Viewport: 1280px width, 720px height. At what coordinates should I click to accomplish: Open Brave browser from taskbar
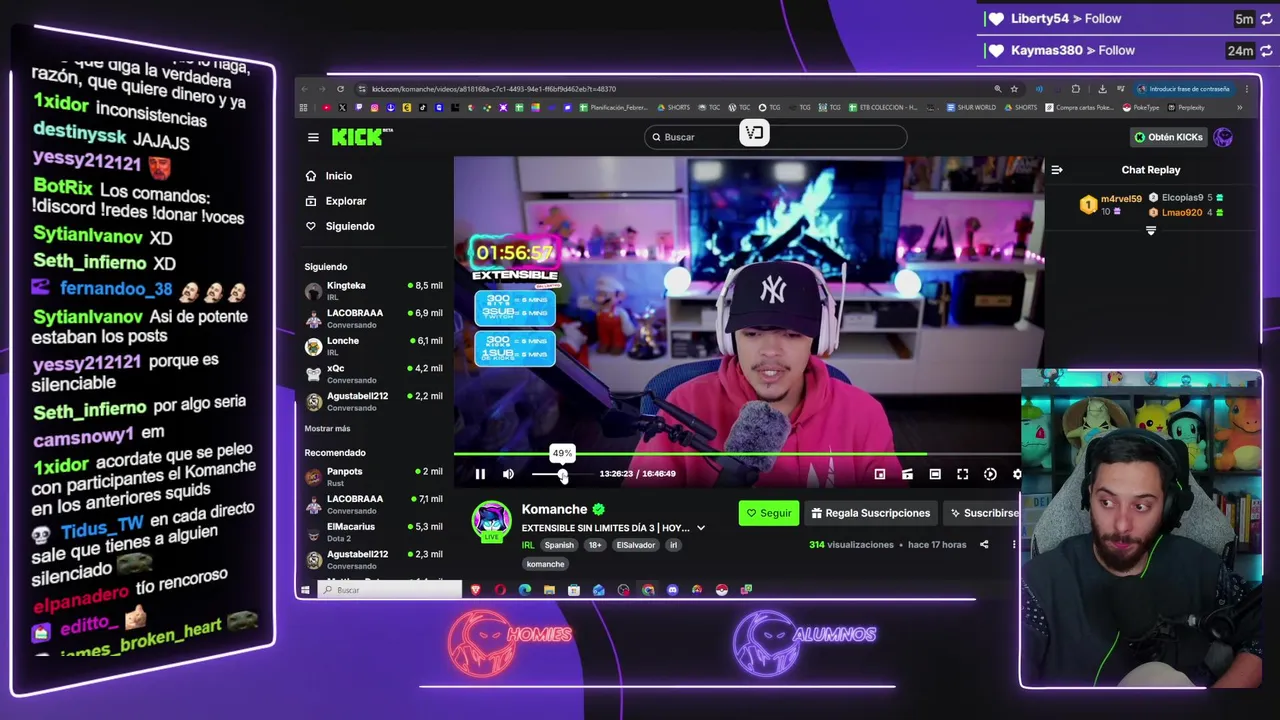click(x=475, y=590)
